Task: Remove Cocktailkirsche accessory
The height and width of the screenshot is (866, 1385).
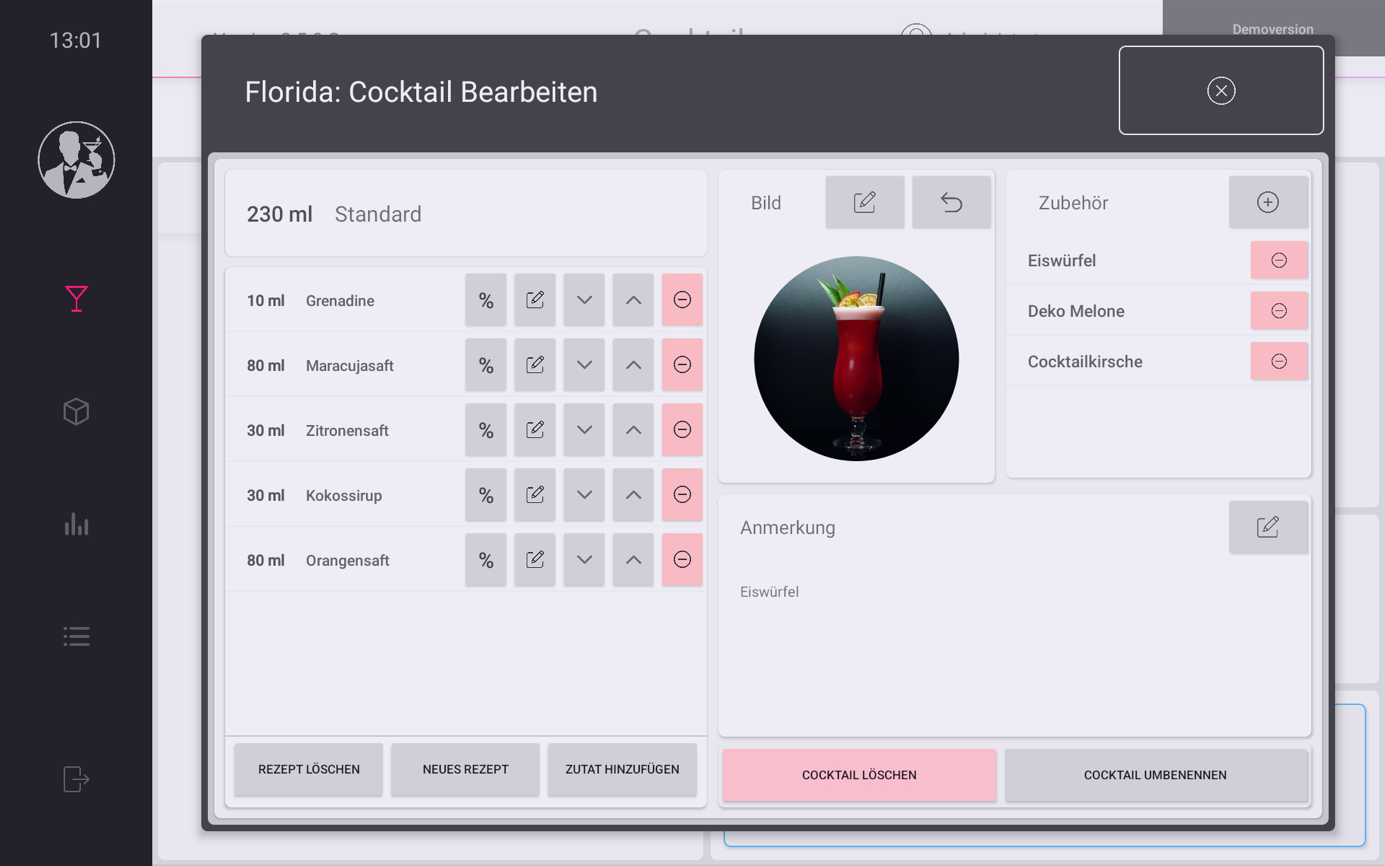Action: (x=1279, y=362)
